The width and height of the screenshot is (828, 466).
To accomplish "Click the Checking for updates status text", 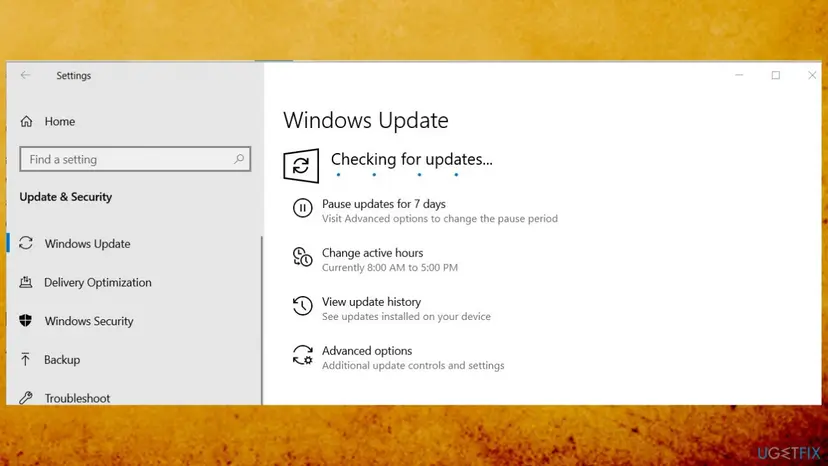I will tap(412, 159).
